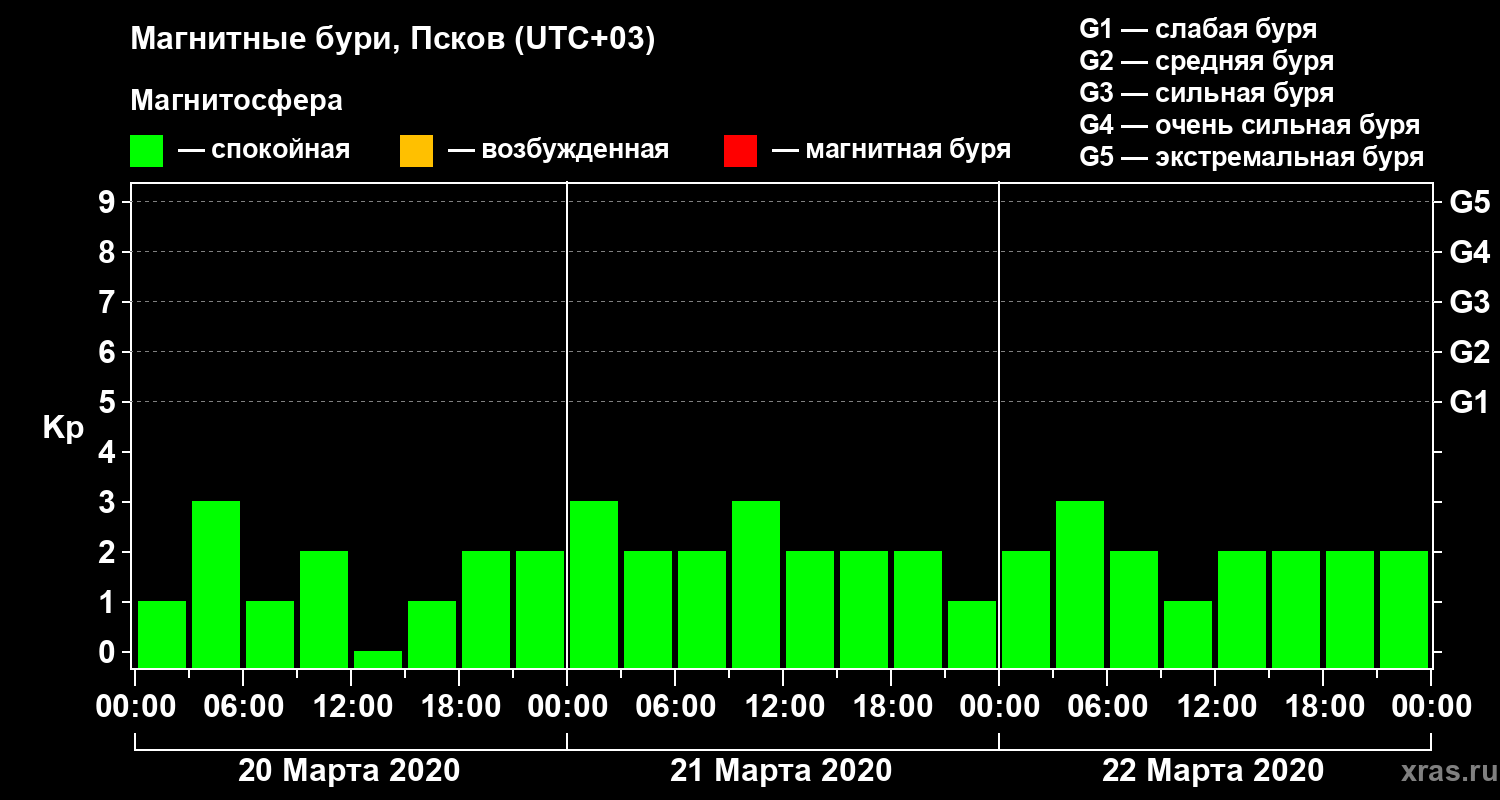Screen dimensions: 1500x800
Task: Click the Kp 0 bar for 12:00–15:00 on 20 Марта
Action: (x=378, y=659)
